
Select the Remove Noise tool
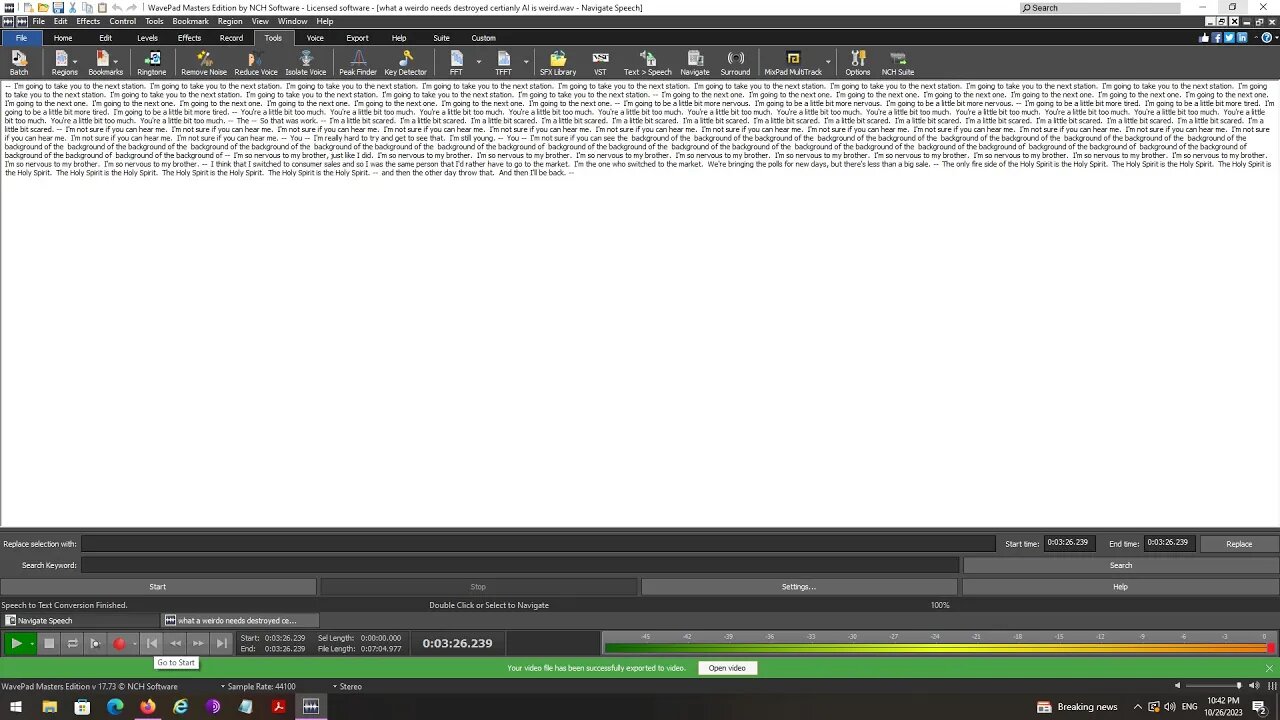tap(204, 63)
